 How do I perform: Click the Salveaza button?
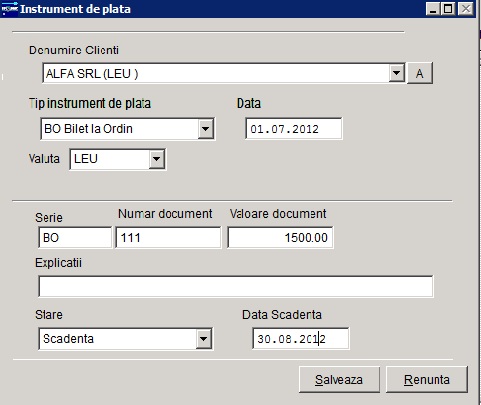click(339, 380)
